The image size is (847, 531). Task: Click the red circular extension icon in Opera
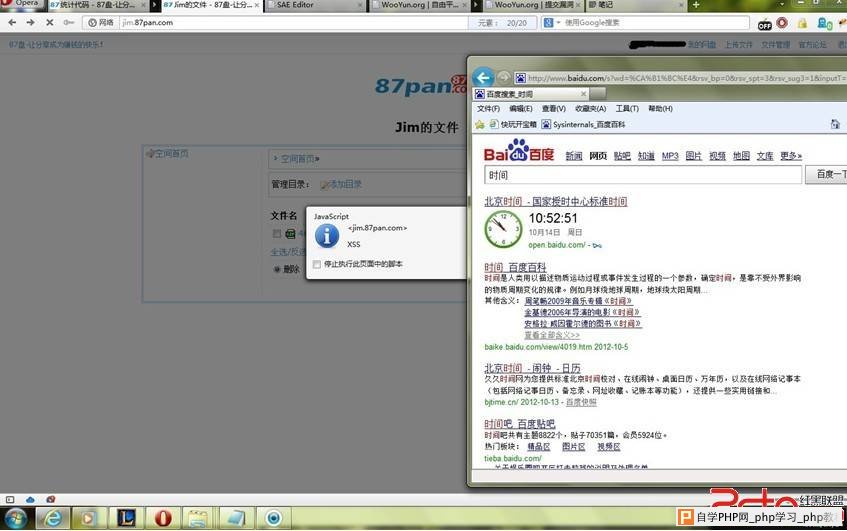[782, 23]
